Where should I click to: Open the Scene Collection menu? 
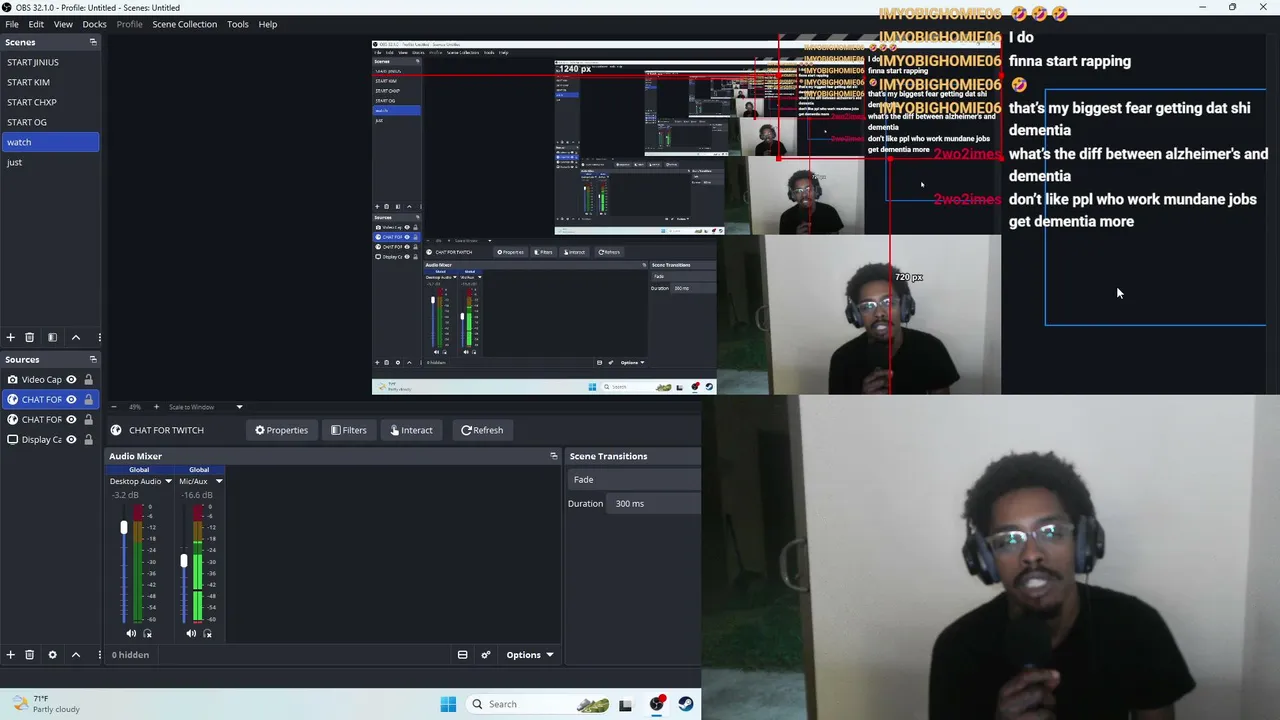184,24
